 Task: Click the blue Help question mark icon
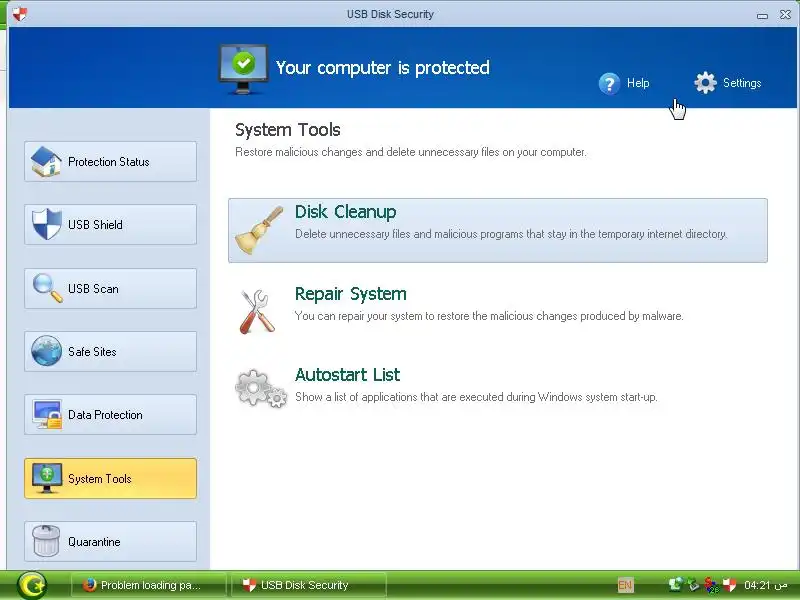[609, 84]
